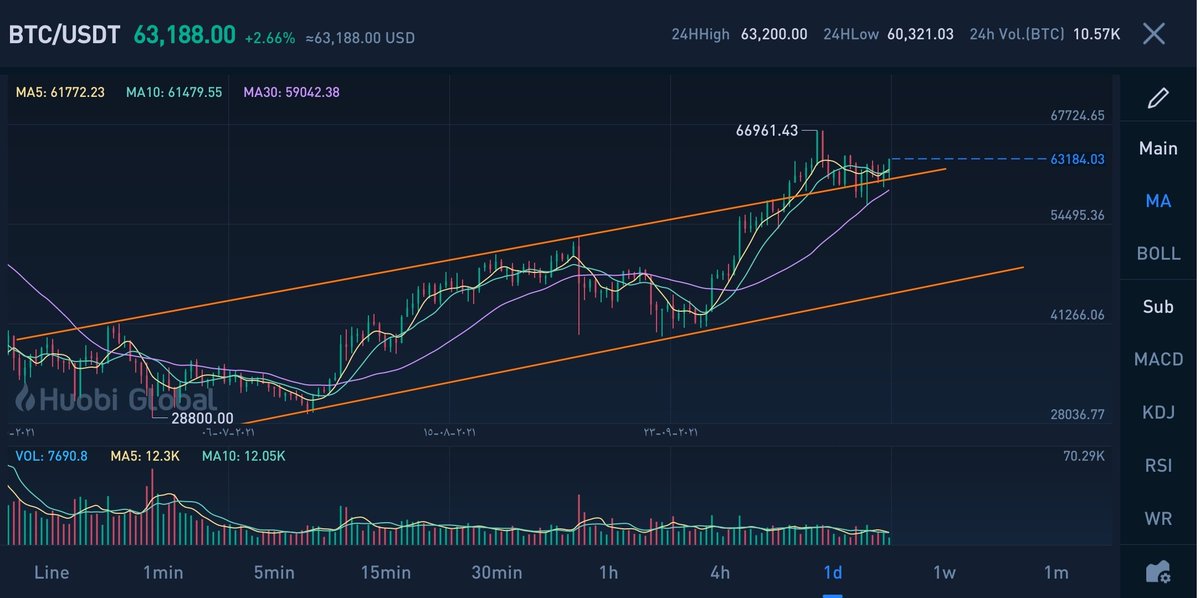Switch to the 30min interval
The image size is (1200, 598).
coord(497,572)
